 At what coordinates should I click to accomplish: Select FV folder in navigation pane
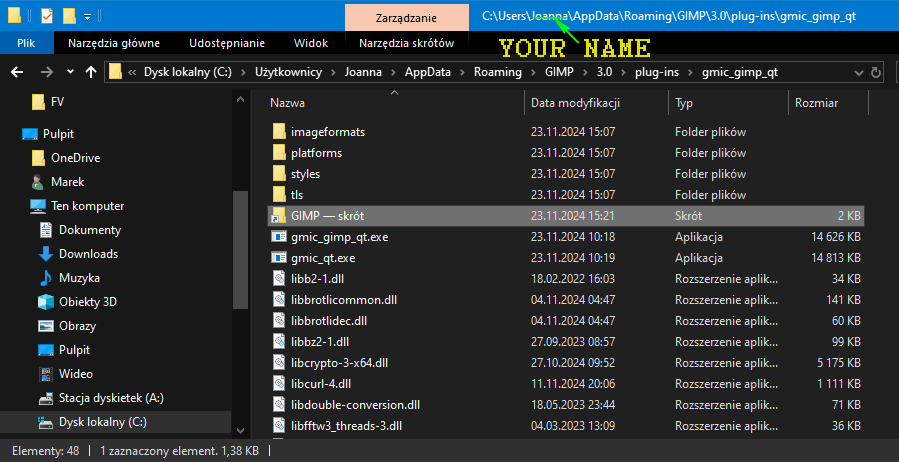coord(57,102)
